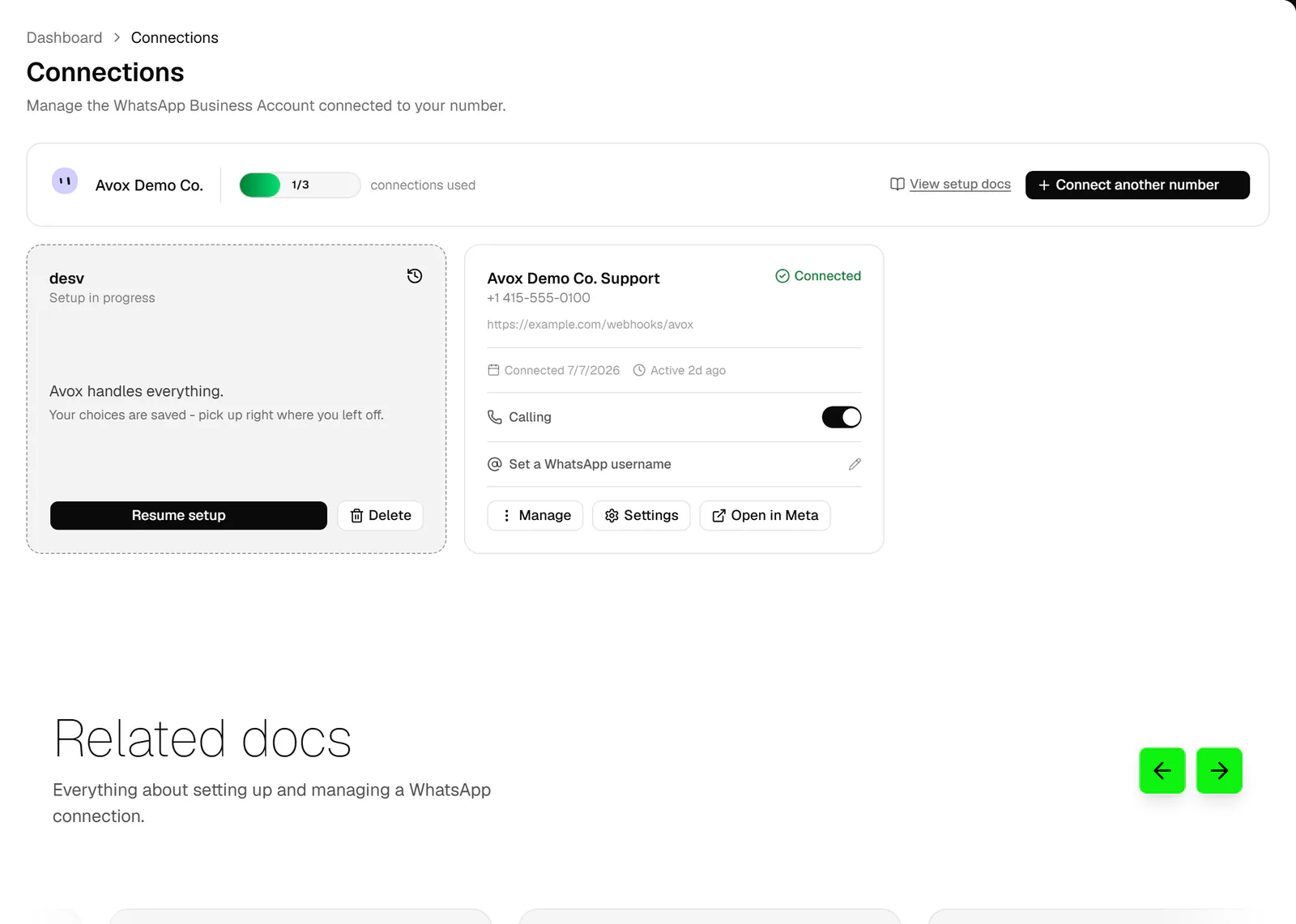Click 'Setup in progress' status text
The height and width of the screenshot is (924, 1296).
102,298
